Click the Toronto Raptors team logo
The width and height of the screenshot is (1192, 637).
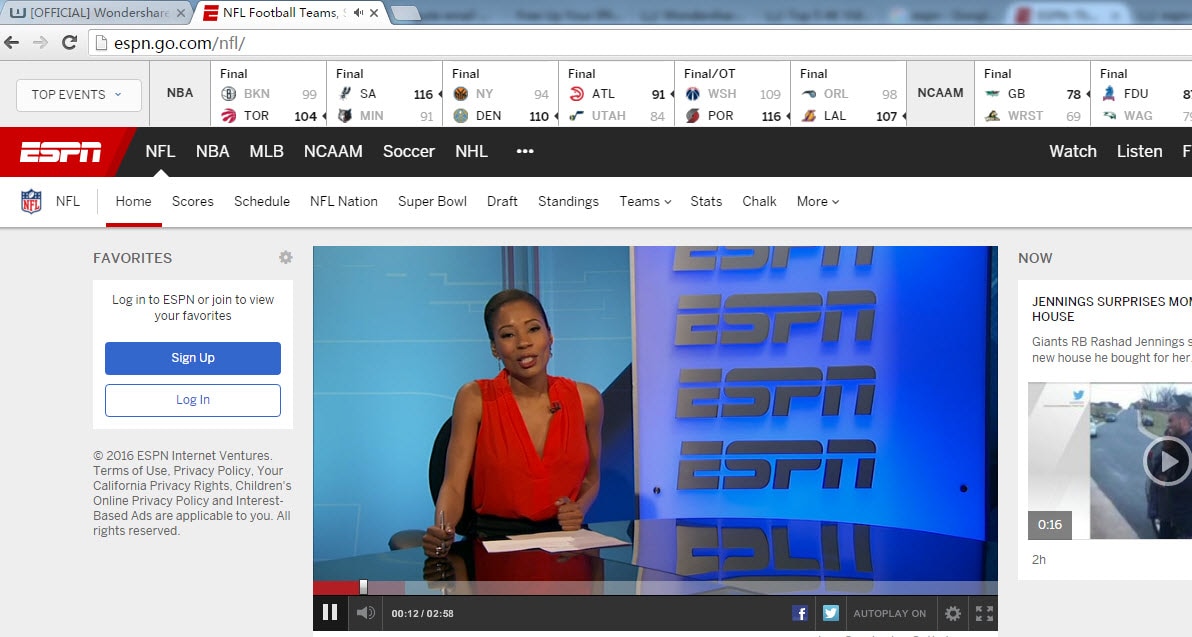229,116
